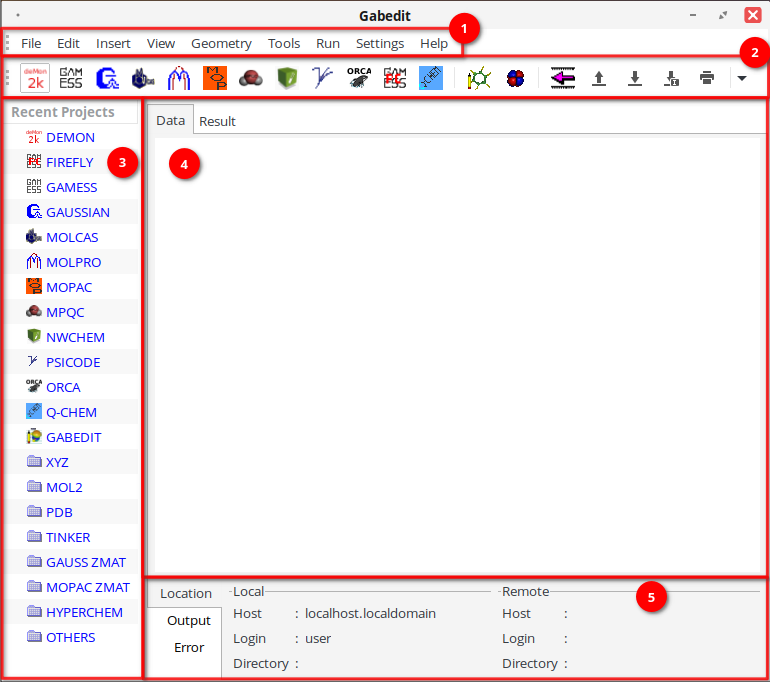Click the Gaussian input toolbar icon

point(107,78)
